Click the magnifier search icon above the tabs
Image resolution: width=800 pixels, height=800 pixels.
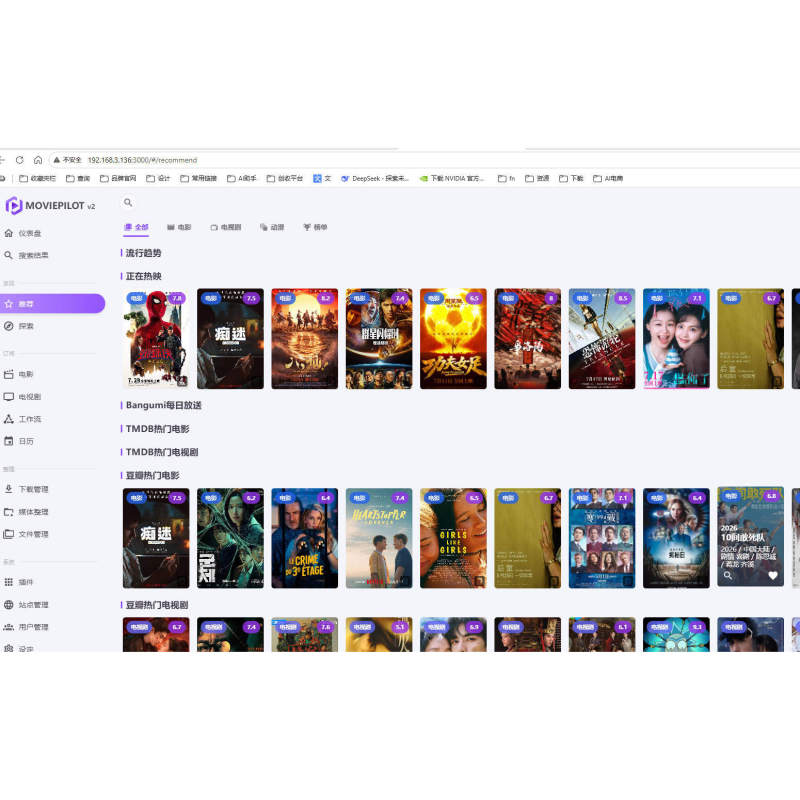128,203
